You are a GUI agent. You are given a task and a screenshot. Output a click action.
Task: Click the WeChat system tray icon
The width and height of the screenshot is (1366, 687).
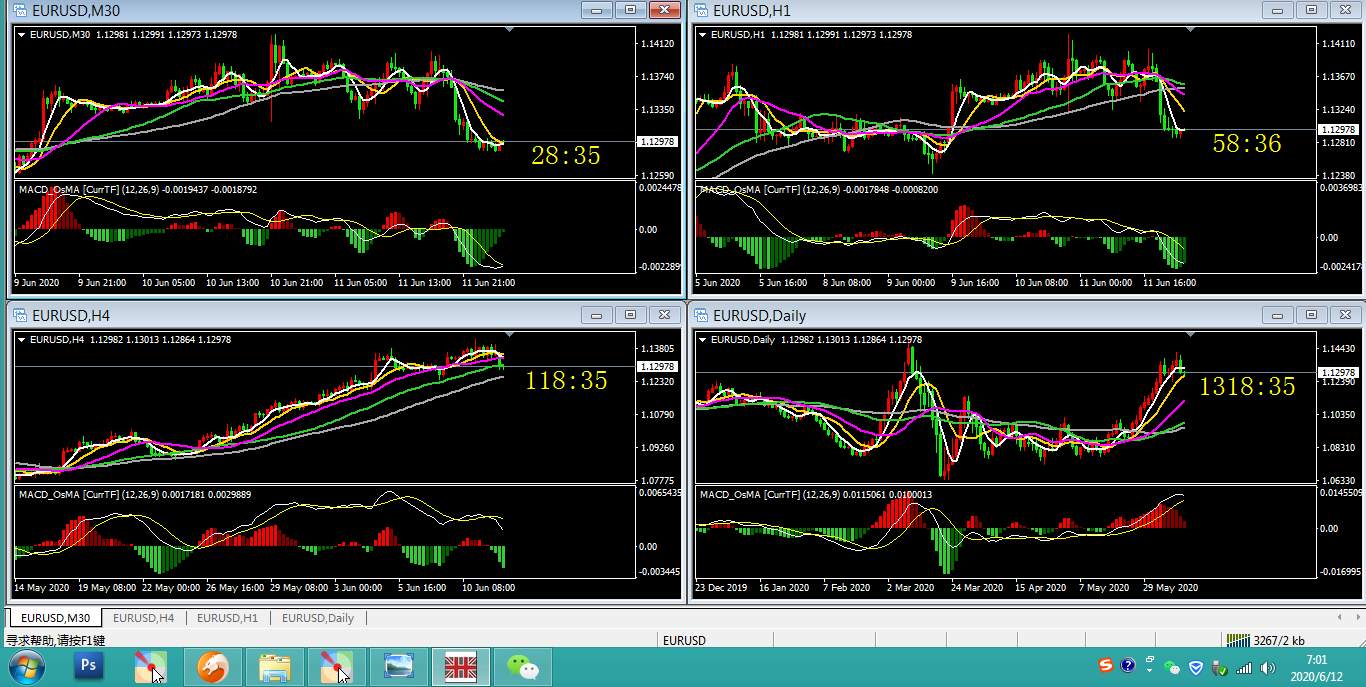point(1173,667)
